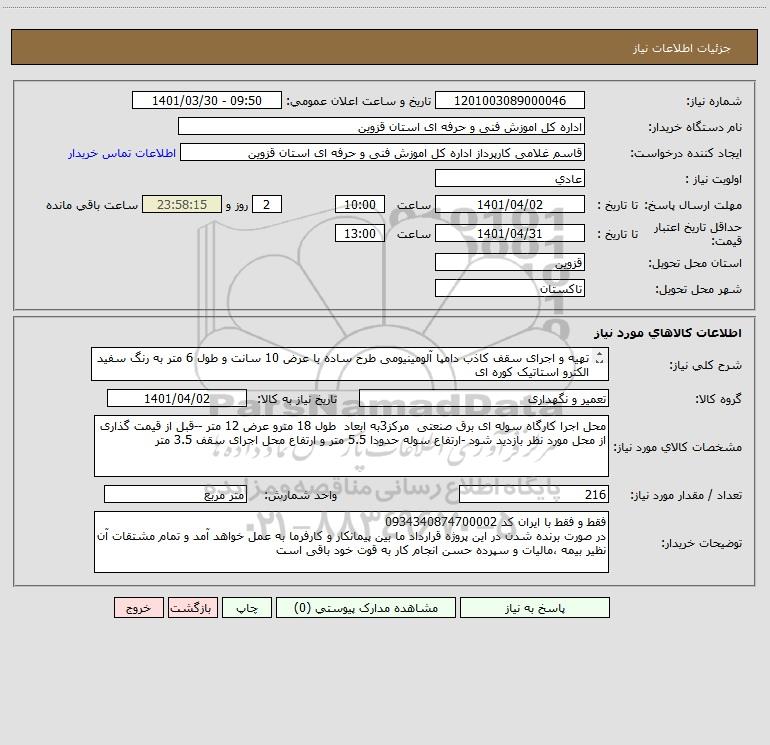Click the item specifications text area
The width and height of the screenshot is (770, 745).
pyautogui.click(x=351, y=446)
